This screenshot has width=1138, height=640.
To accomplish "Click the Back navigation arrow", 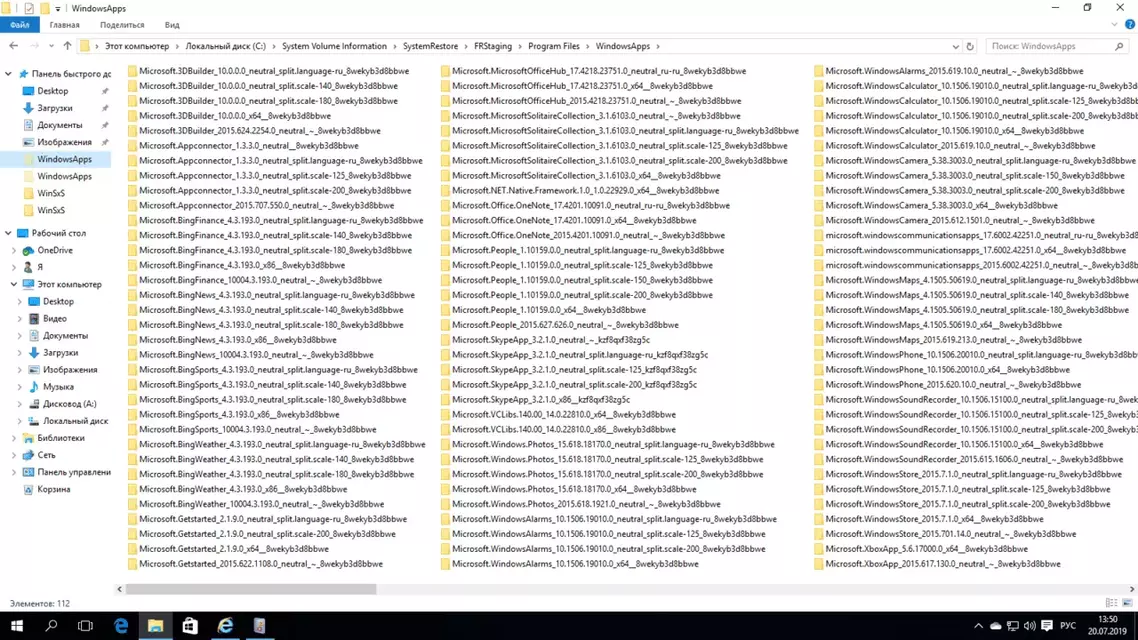I will point(14,46).
